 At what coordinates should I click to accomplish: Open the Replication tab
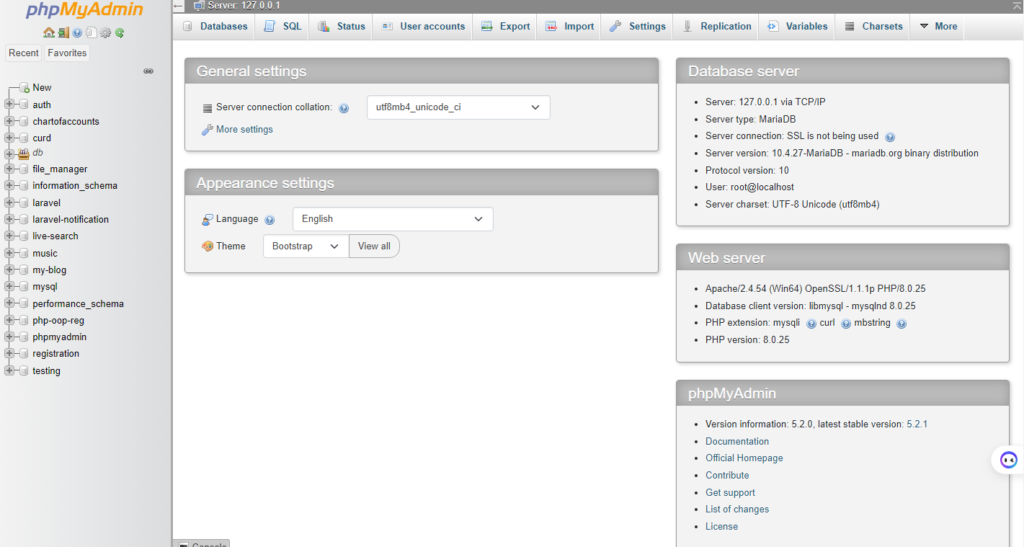[717, 27]
